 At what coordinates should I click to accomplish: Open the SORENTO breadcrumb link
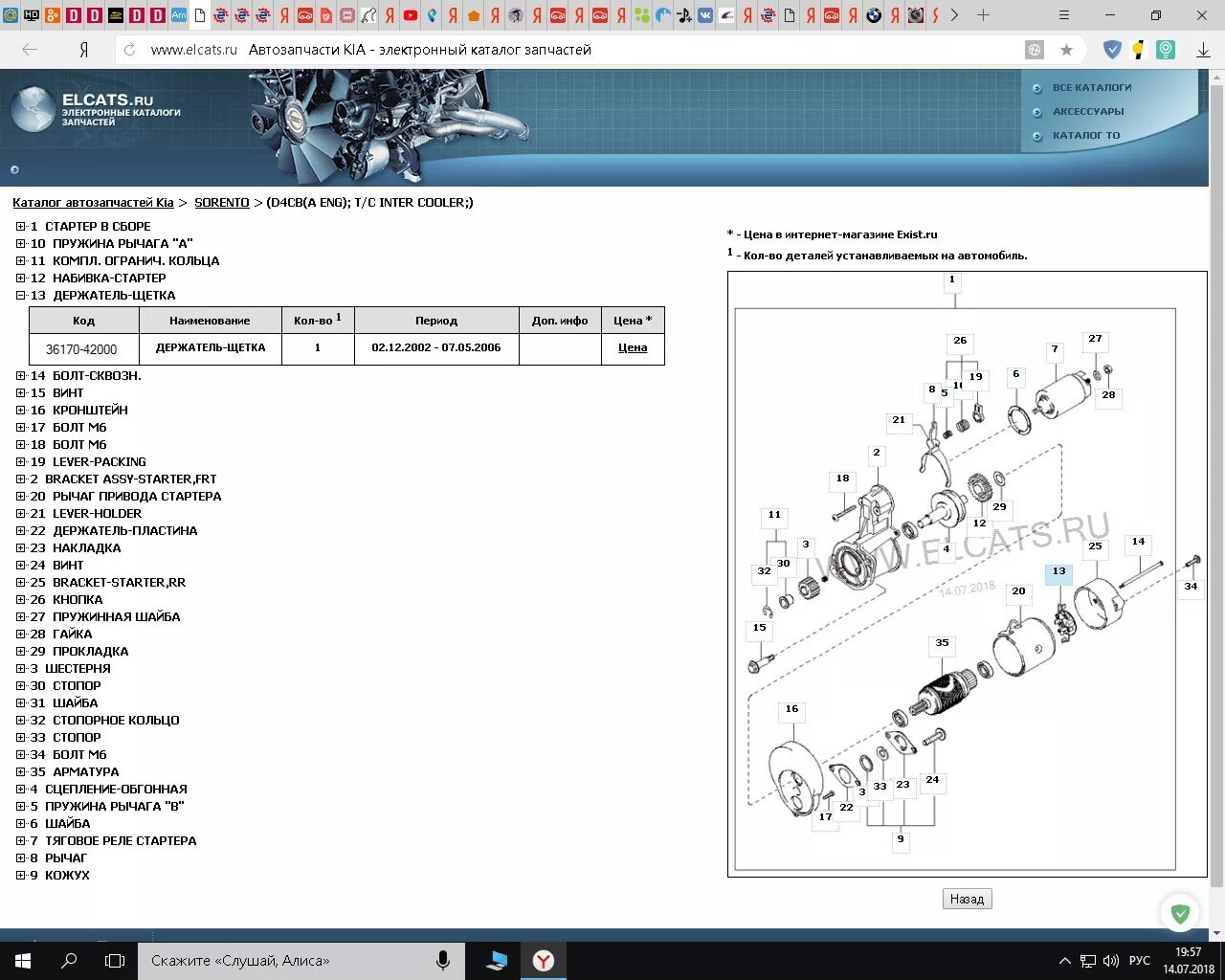(221, 203)
